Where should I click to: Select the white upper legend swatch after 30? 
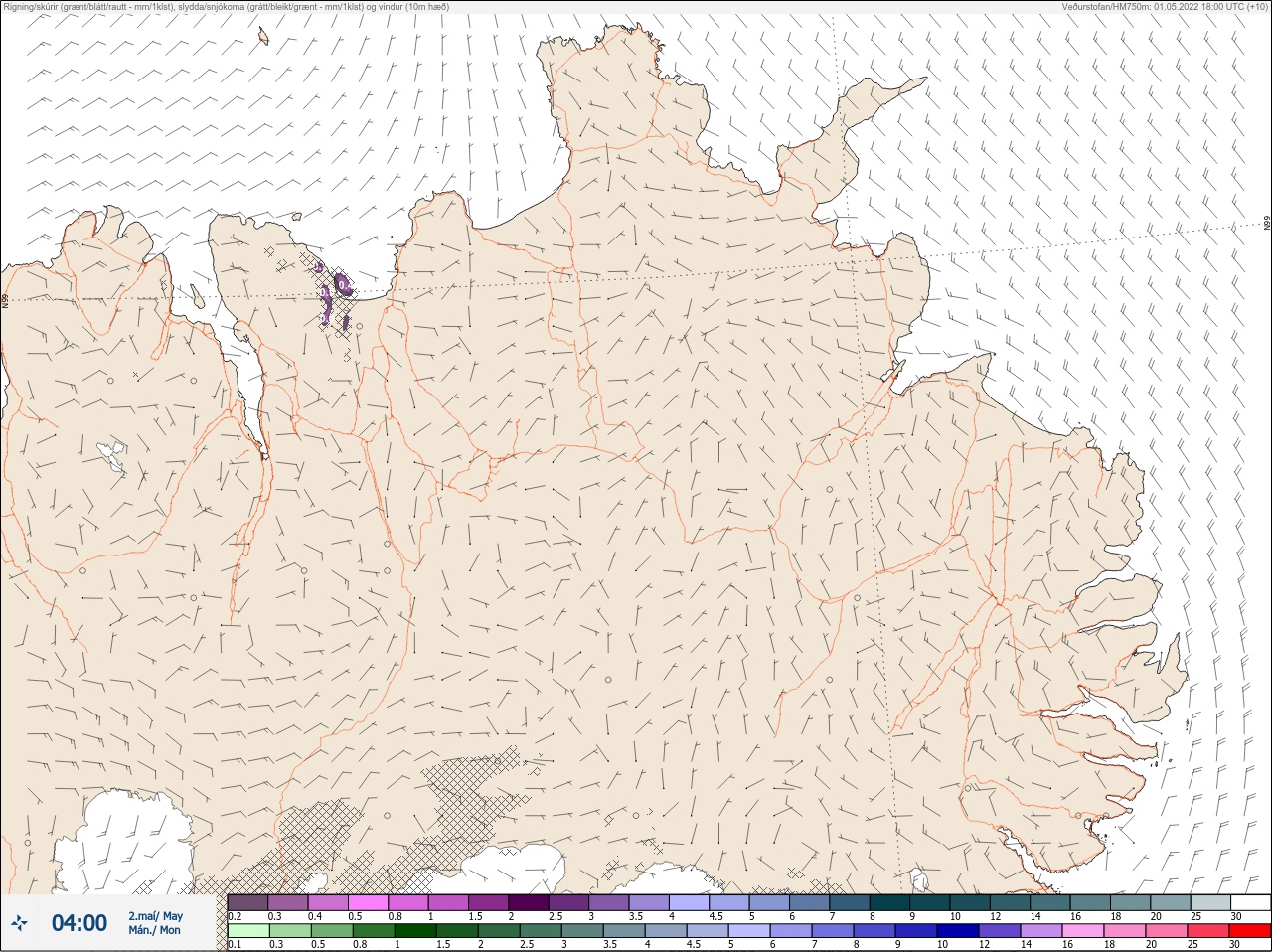click(x=1251, y=902)
